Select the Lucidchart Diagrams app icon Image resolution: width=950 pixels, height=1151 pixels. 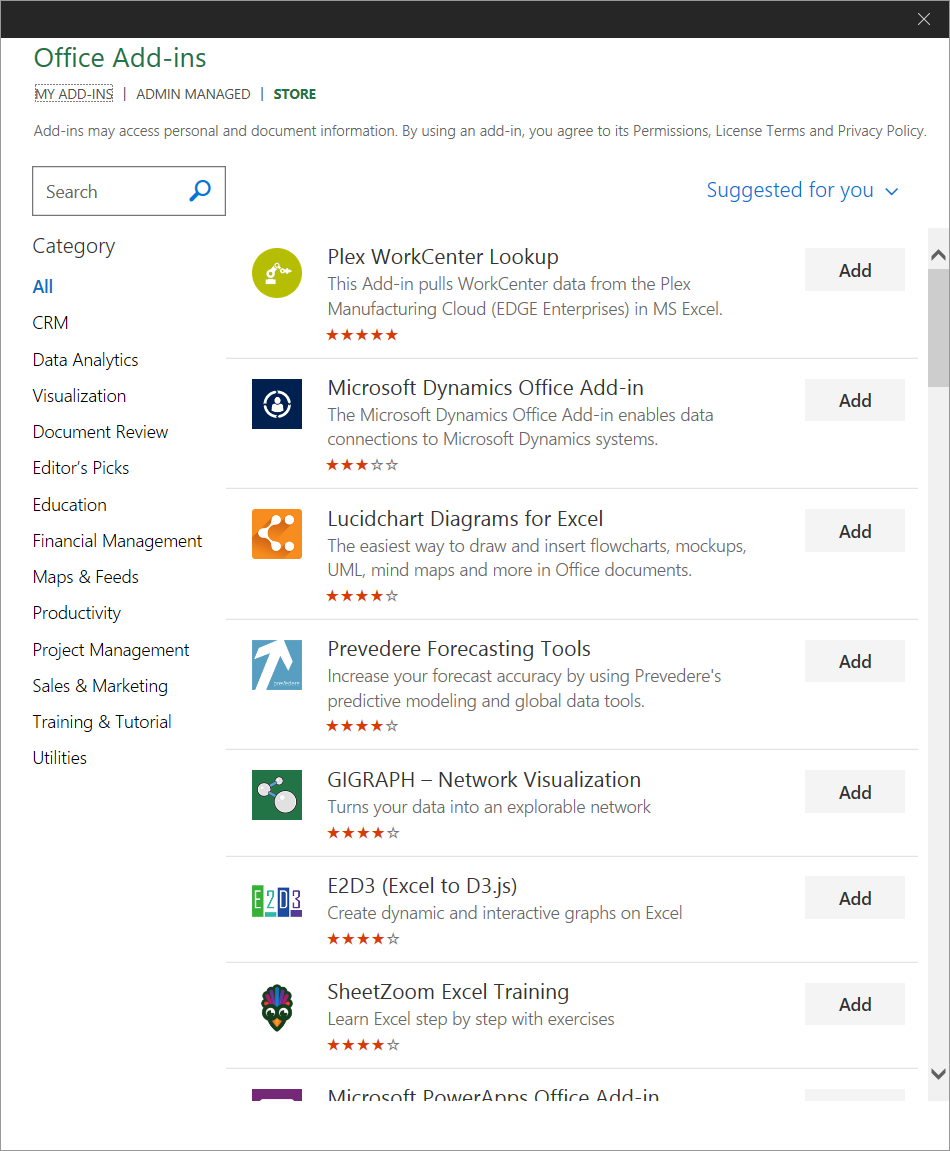[x=276, y=534]
